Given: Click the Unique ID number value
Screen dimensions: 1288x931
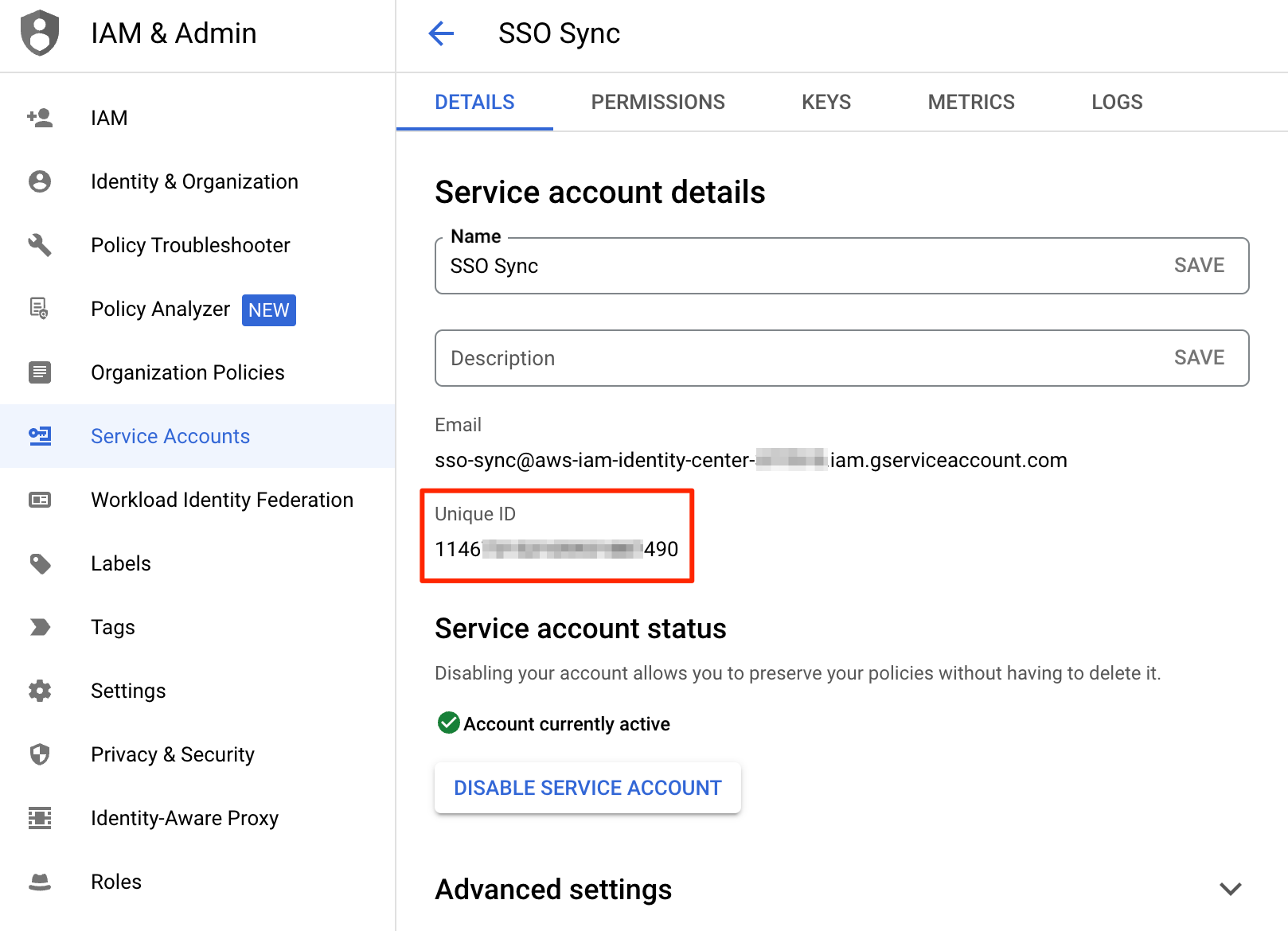Looking at the screenshot, I should click(x=556, y=549).
